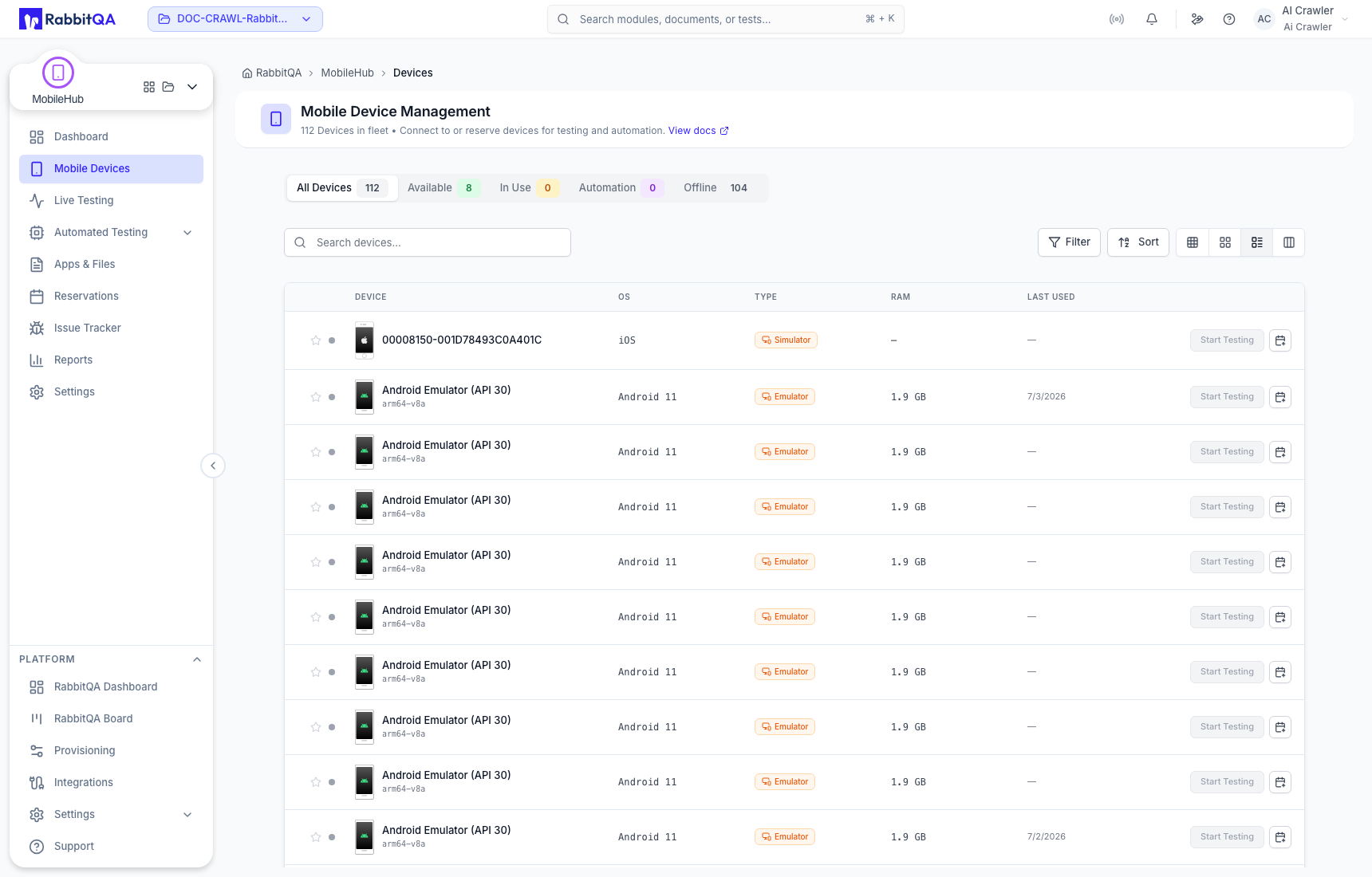Switch to columns view layout icon
Viewport: 1372px width, 877px height.
tap(1289, 242)
